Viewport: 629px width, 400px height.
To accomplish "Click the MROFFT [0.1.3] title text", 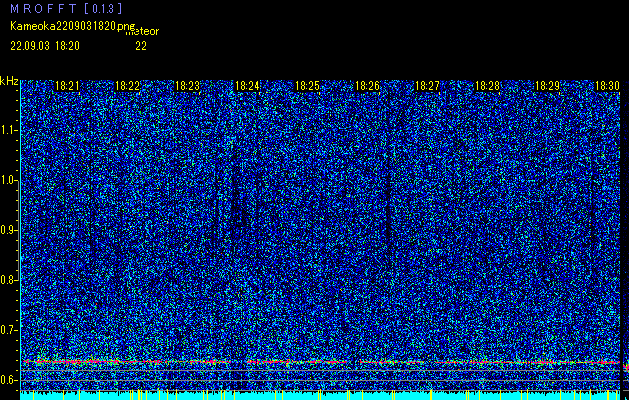I will coord(66,9).
